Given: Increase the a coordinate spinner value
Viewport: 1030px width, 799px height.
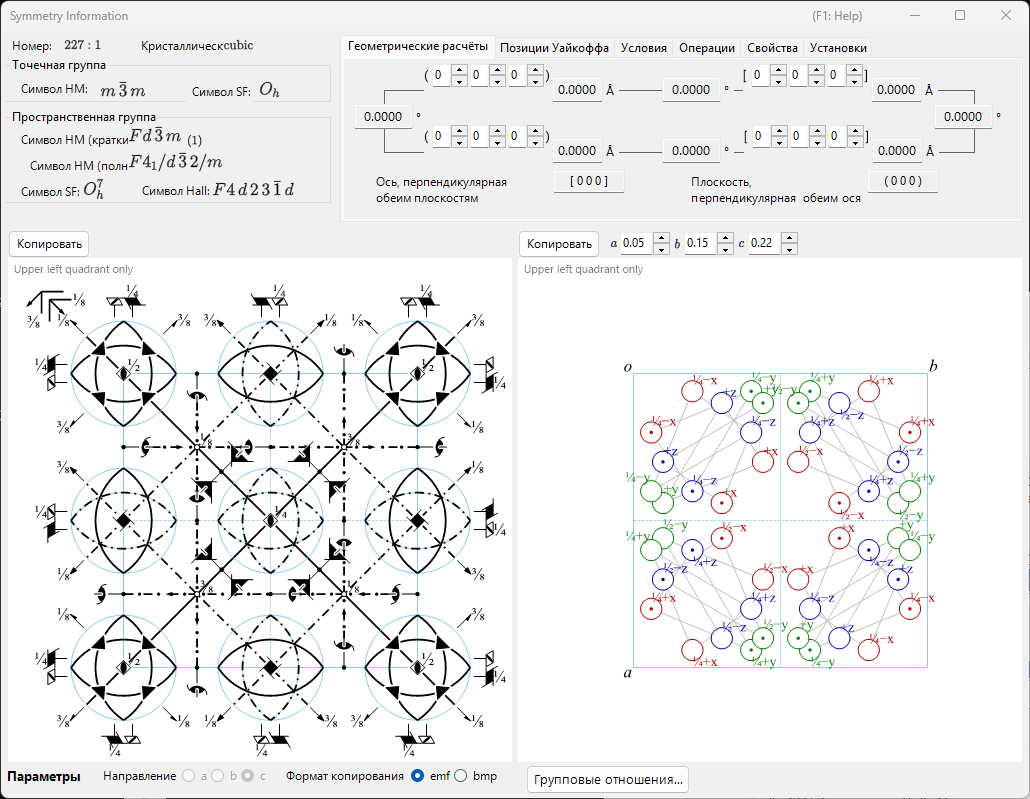Looking at the screenshot, I should coord(661,239).
